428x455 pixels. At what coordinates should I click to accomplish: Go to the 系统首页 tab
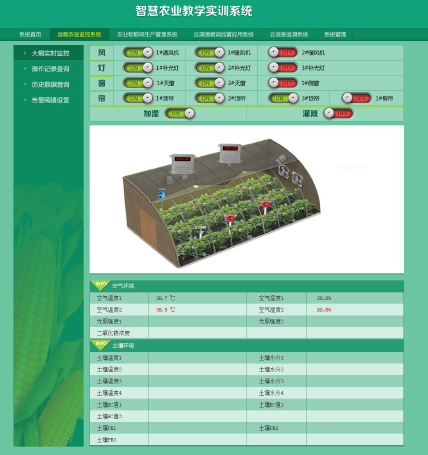click(x=30, y=34)
